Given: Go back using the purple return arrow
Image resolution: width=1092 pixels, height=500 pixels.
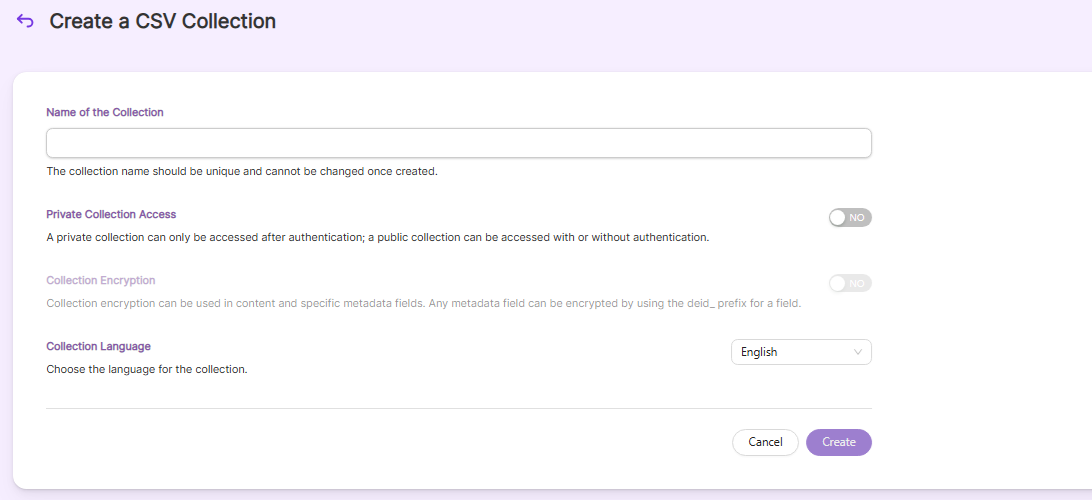Looking at the screenshot, I should [x=25, y=21].
